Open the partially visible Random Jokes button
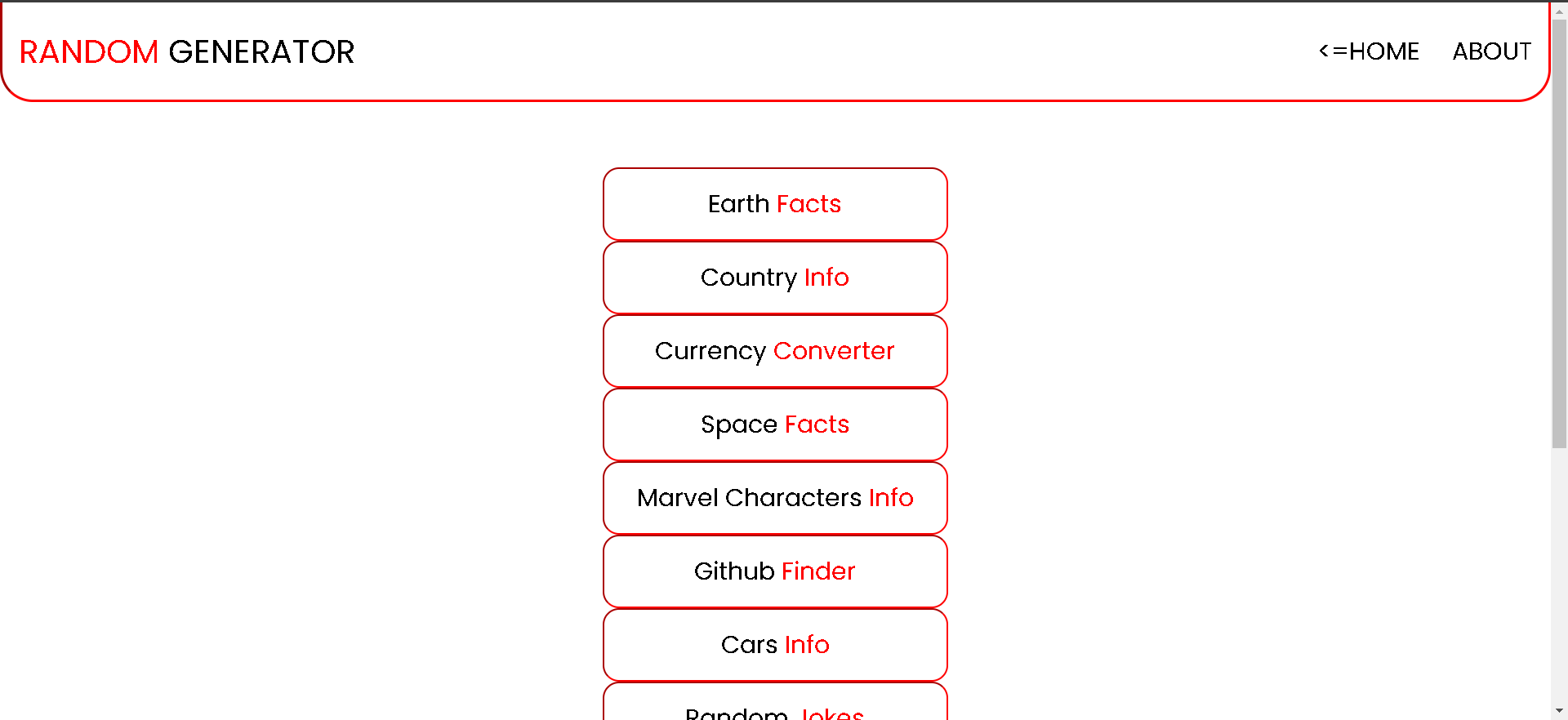The height and width of the screenshot is (720, 1568). [x=775, y=702]
